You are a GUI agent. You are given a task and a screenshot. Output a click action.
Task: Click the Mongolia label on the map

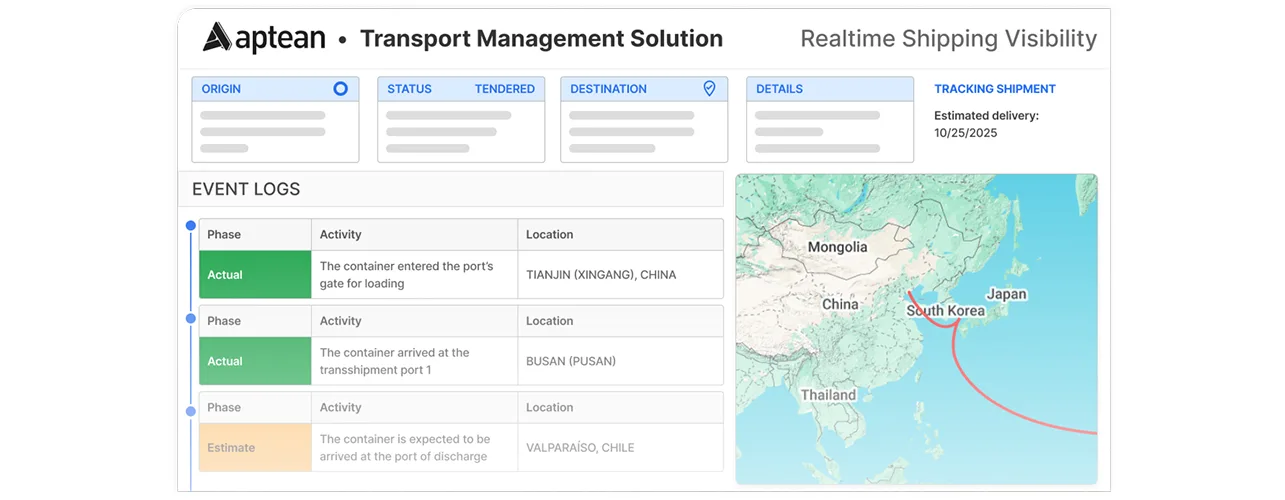(x=837, y=247)
